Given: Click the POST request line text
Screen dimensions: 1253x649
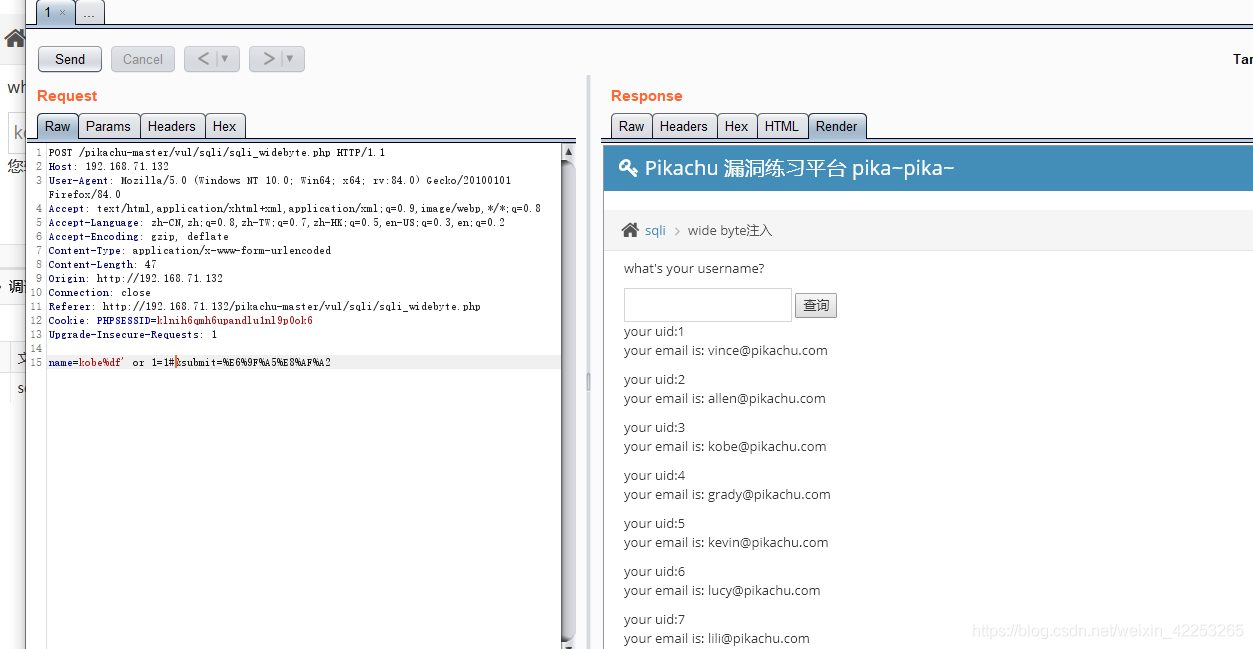Looking at the screenshot, I should [x=217, y=153].
